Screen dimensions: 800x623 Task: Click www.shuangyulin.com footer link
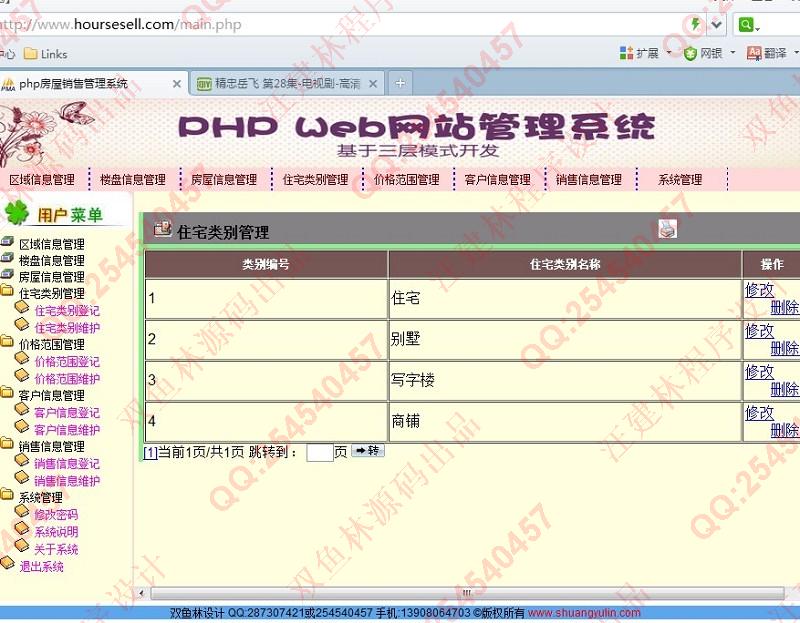click(x=584, y=613)
